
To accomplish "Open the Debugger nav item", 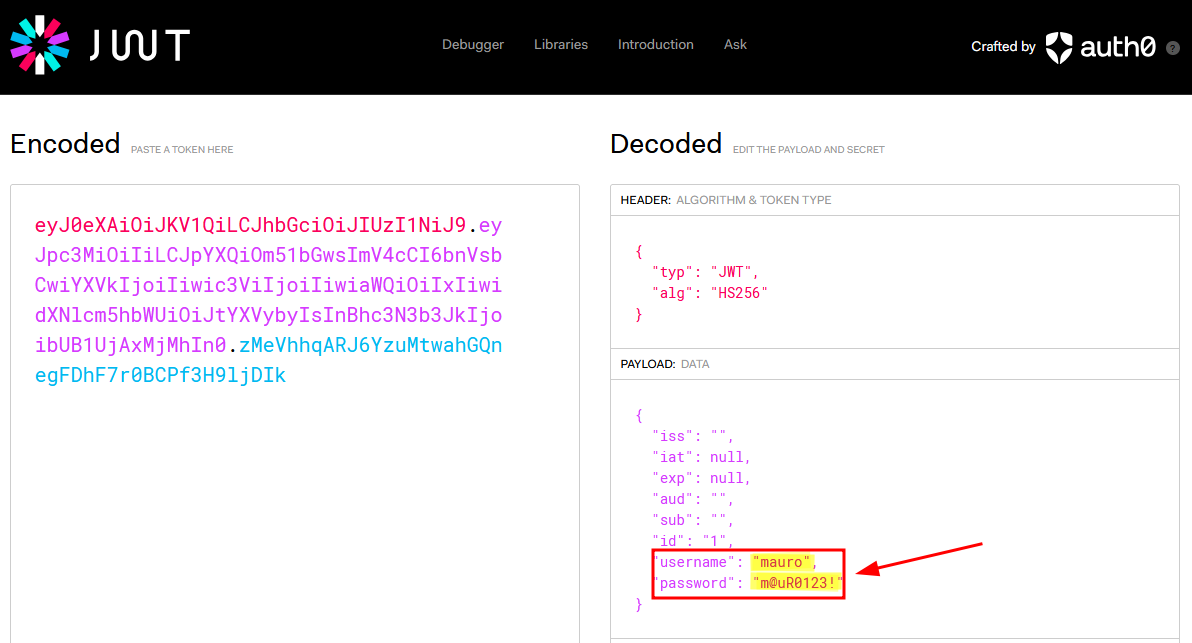I will coord(473,45).
